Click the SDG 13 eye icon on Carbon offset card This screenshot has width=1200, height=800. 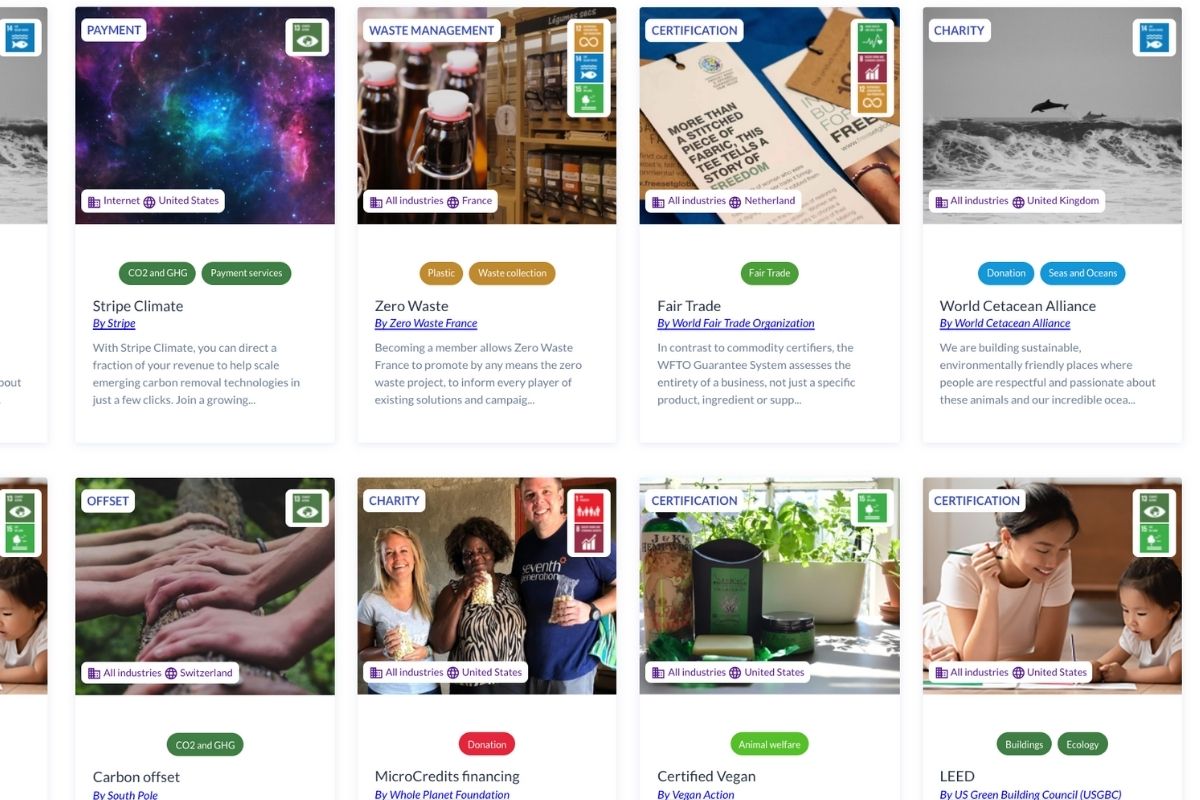point(307,508)
